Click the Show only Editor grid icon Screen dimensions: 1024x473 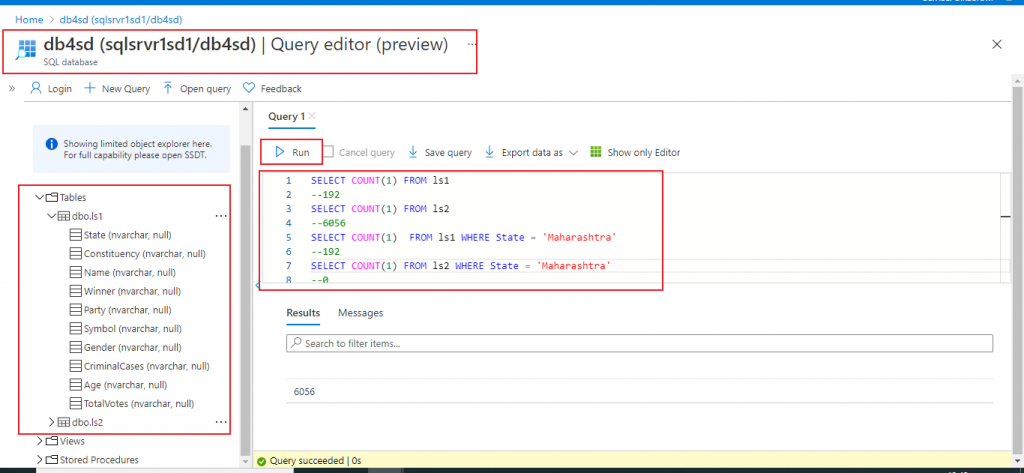click(x=595, y=152)
